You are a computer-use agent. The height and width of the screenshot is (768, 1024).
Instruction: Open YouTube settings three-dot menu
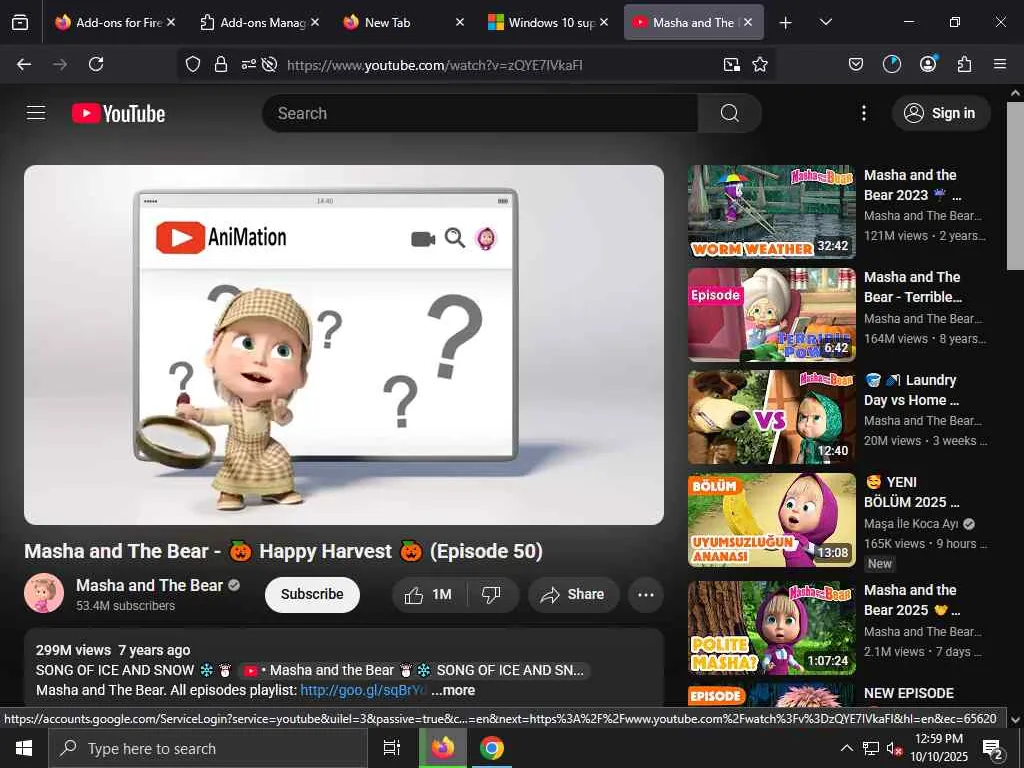[x=863, y=113]
